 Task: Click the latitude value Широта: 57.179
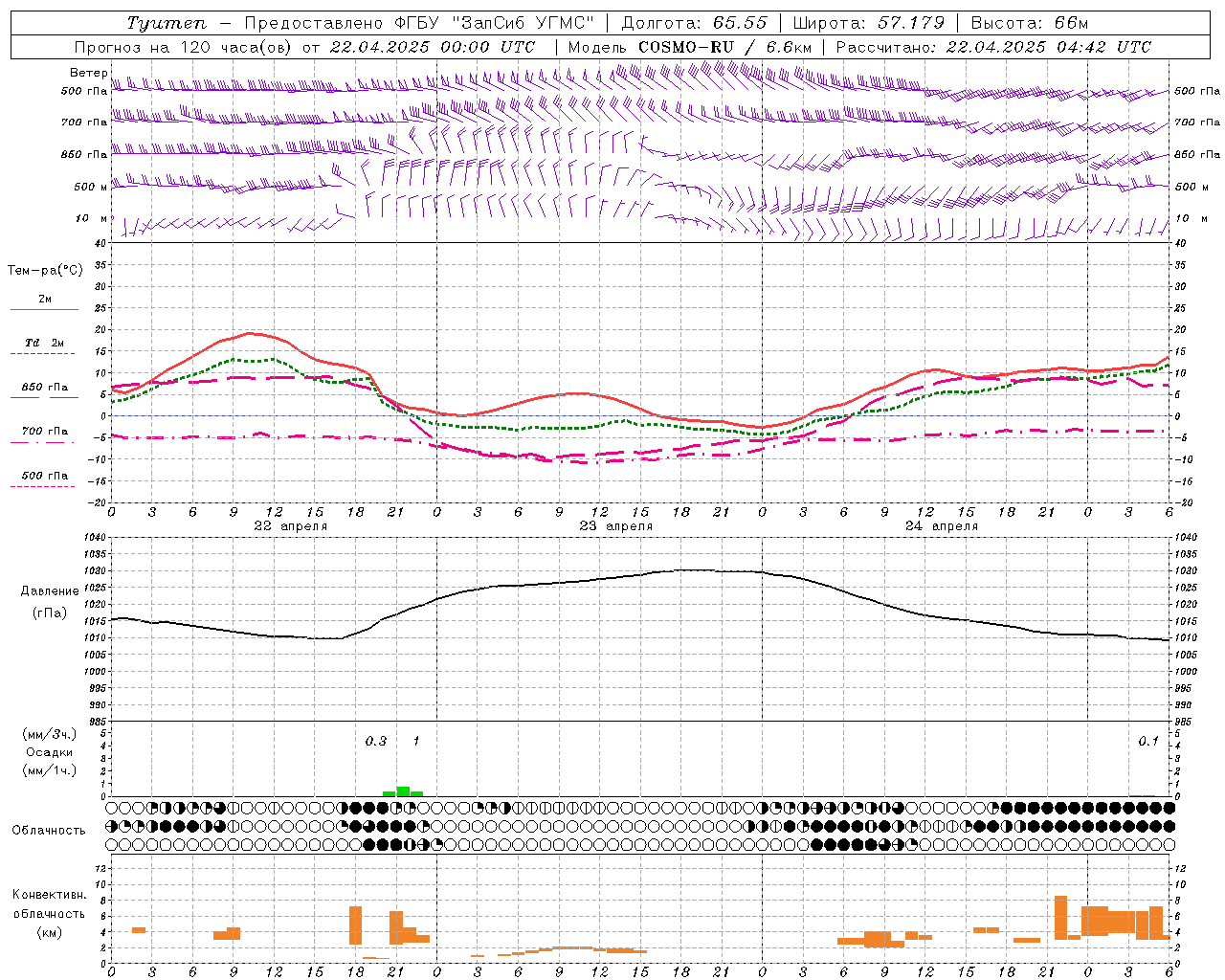coord(868,23)
